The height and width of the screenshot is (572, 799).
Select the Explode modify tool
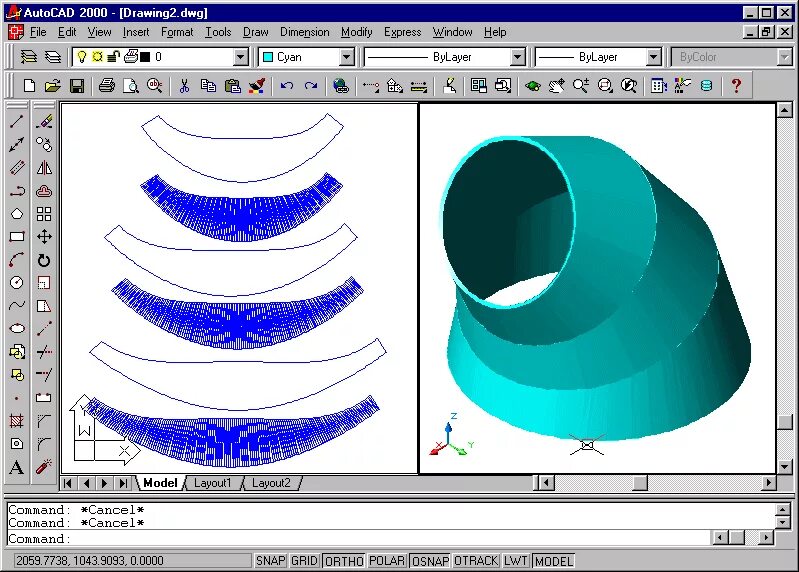click(x=44, y=467)
